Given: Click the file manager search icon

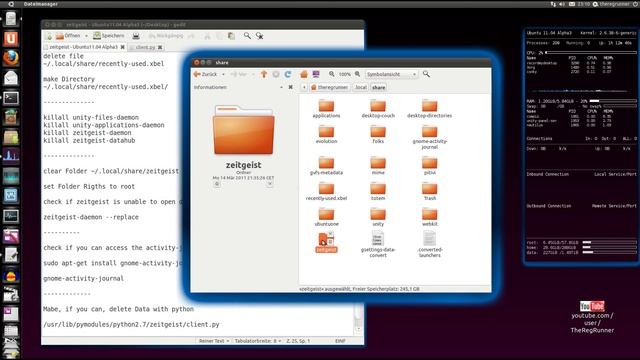Looking at the screenshot, I should click(426, 74).
